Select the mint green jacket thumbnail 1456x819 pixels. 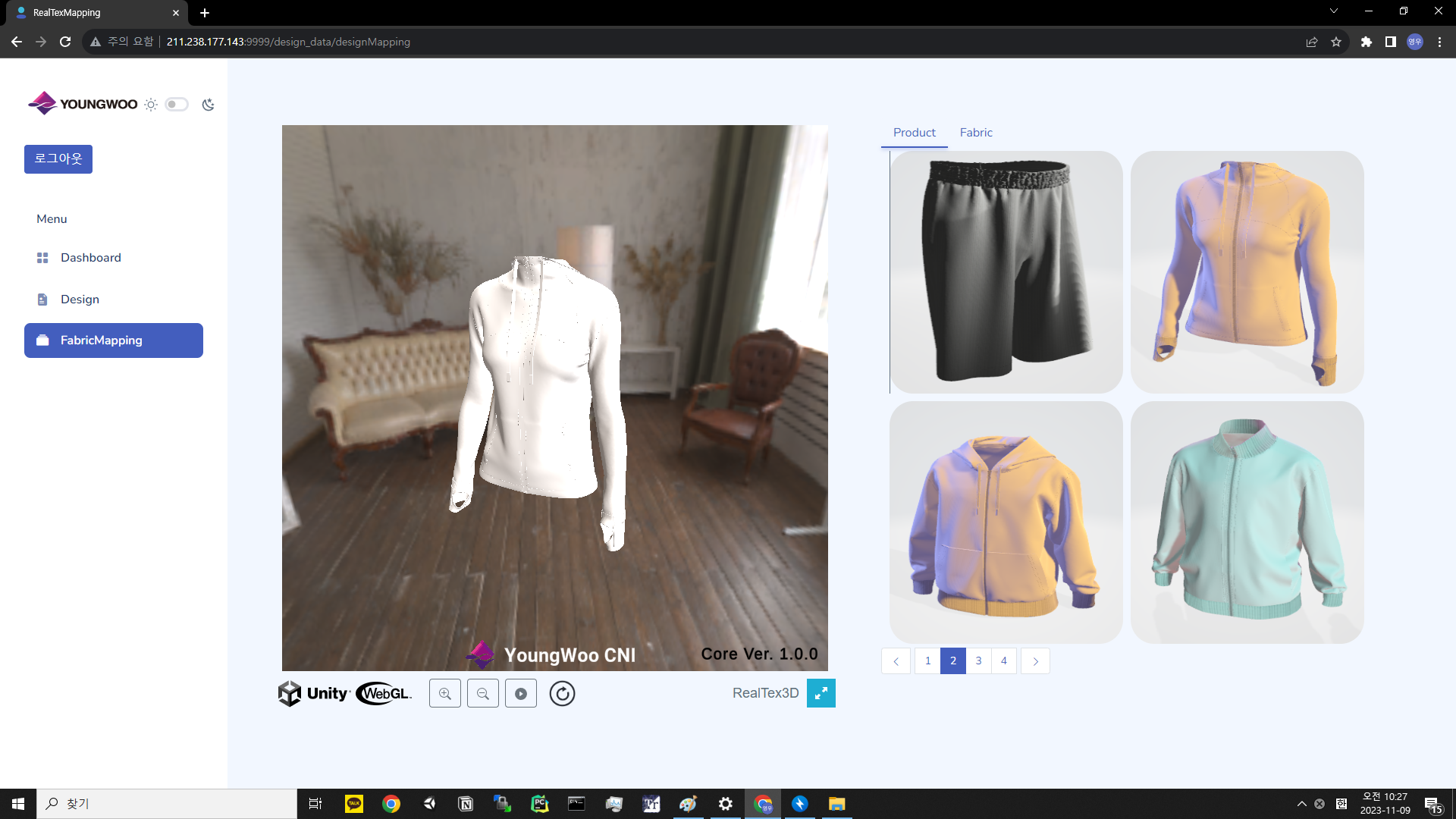1247,522
